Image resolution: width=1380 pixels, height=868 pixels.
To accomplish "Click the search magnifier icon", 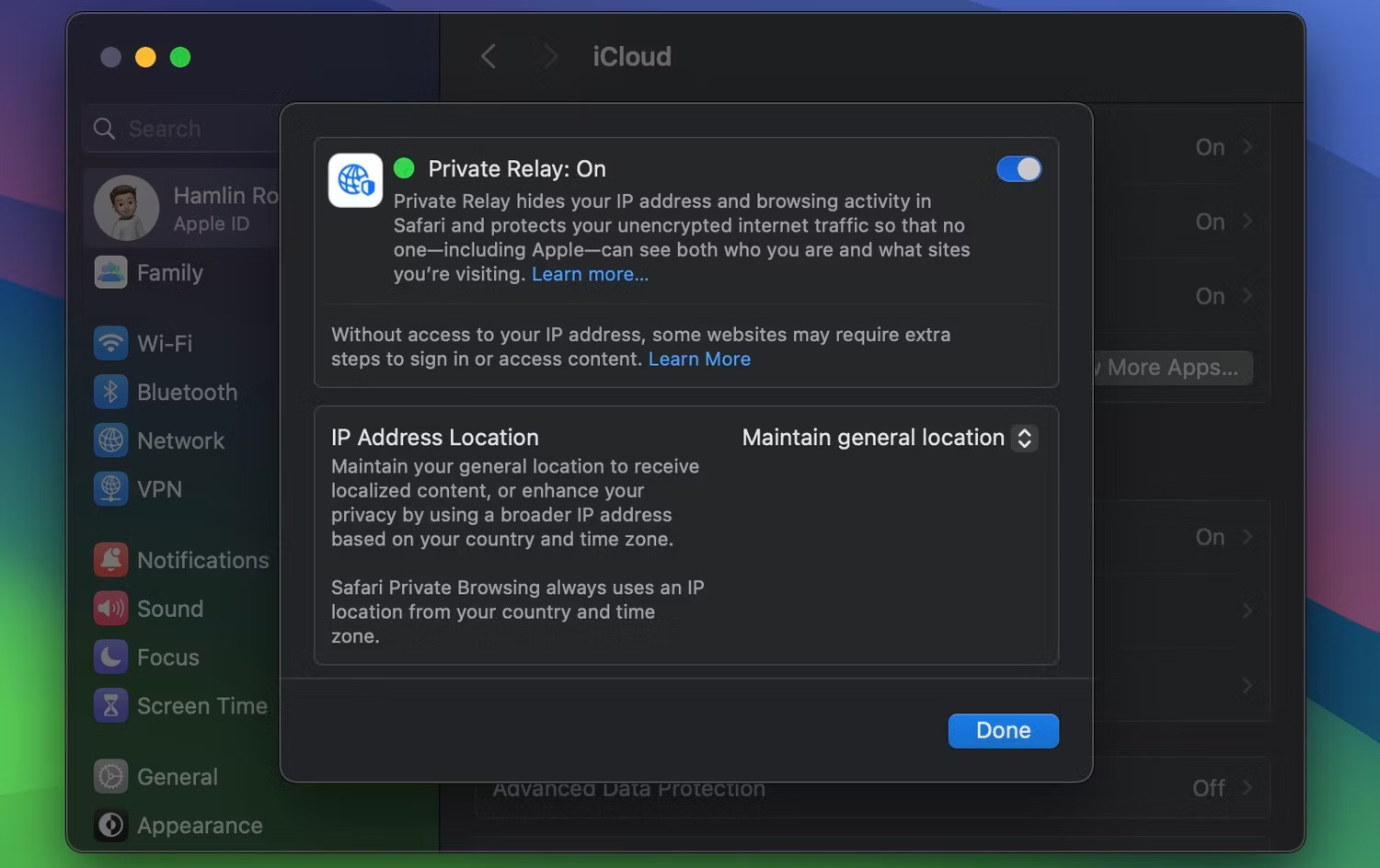I will coord(105,129).
